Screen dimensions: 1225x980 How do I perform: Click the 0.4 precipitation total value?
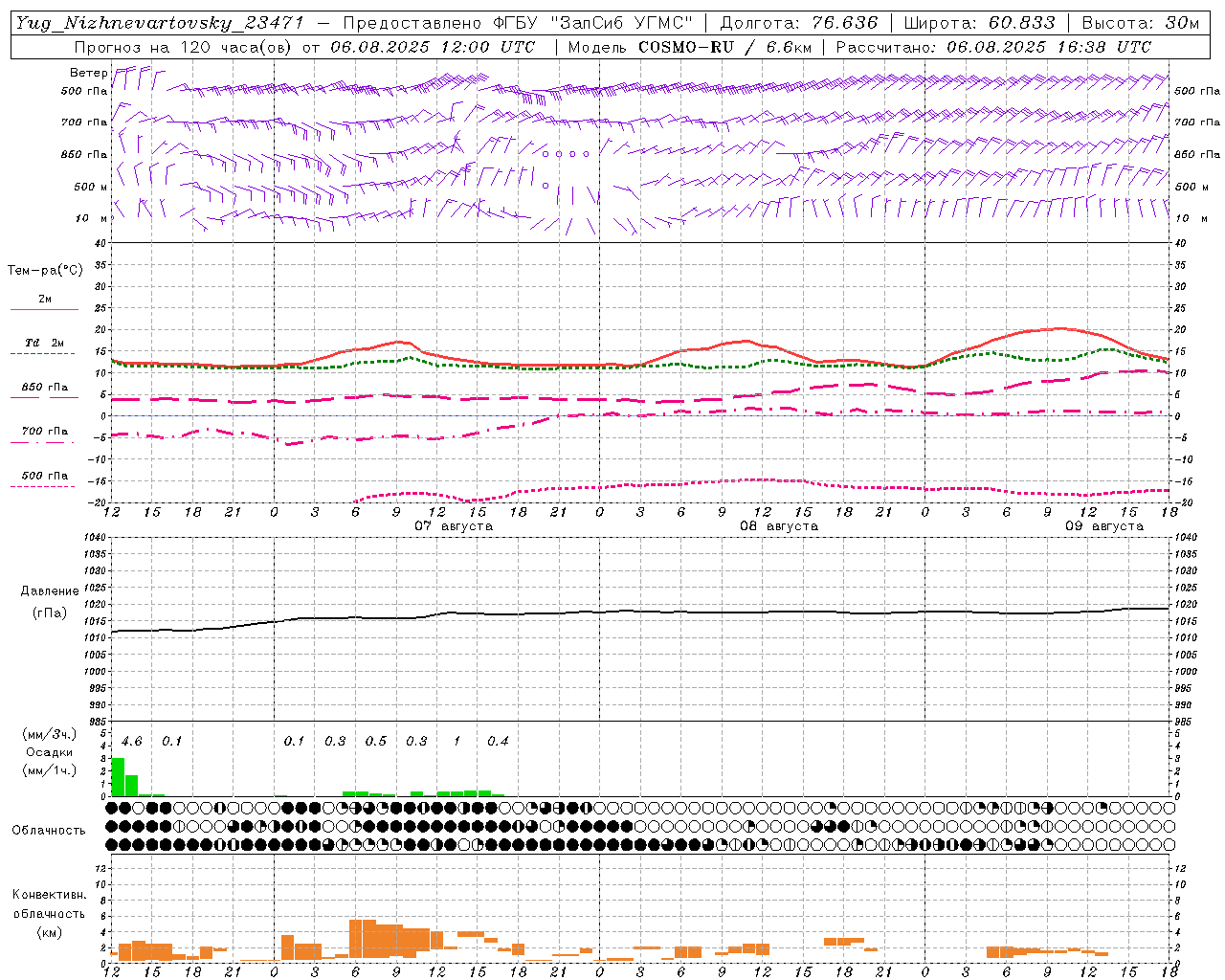498,742
